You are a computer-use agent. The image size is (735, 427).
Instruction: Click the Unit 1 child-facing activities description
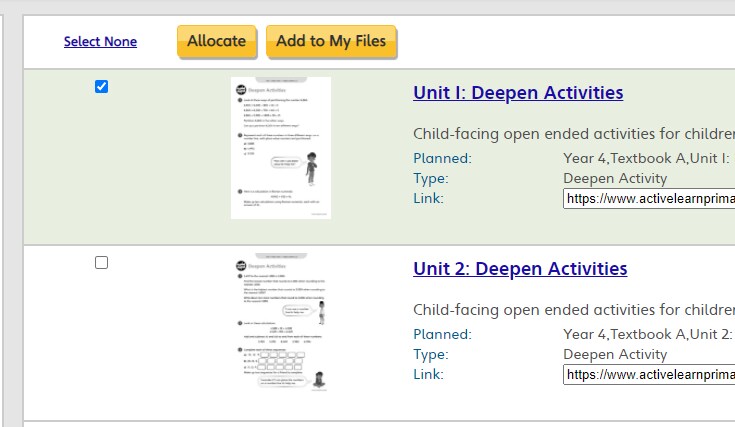point(573,134)
